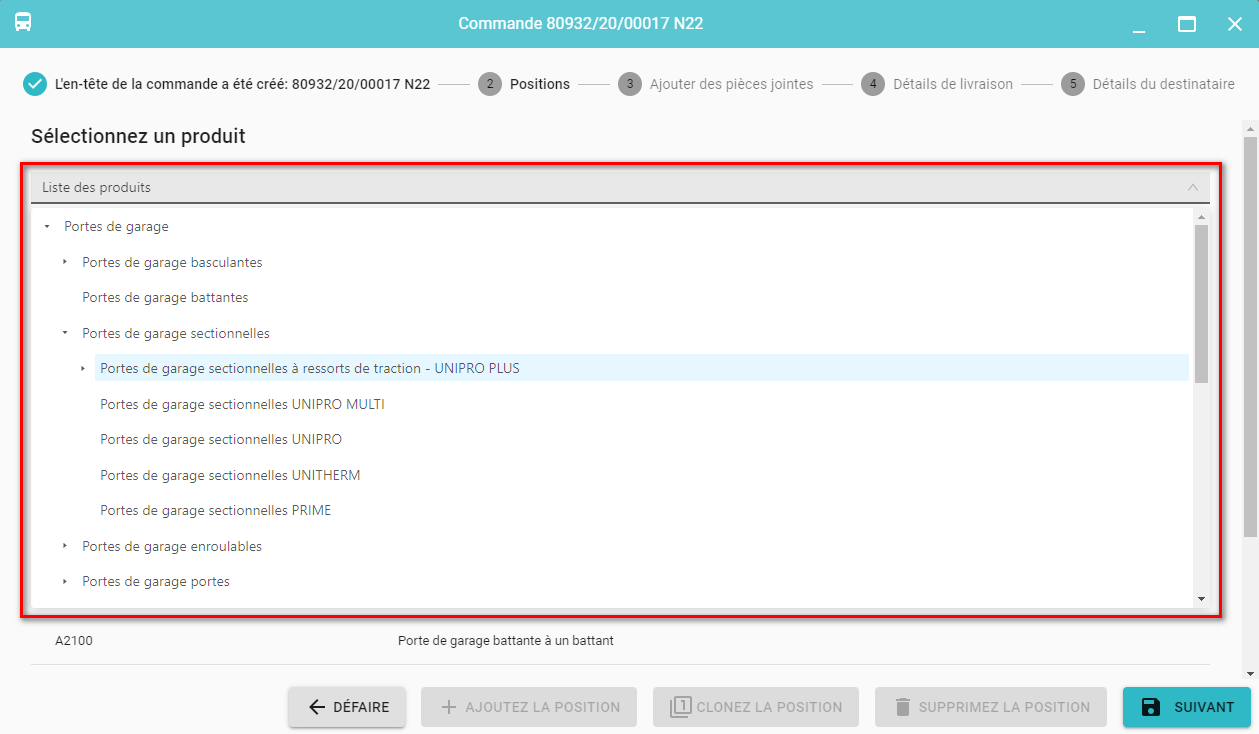The image size is (1259, 734).
Task: Expand Portes de garage enroulables node
Action: [x=65, y=546]
